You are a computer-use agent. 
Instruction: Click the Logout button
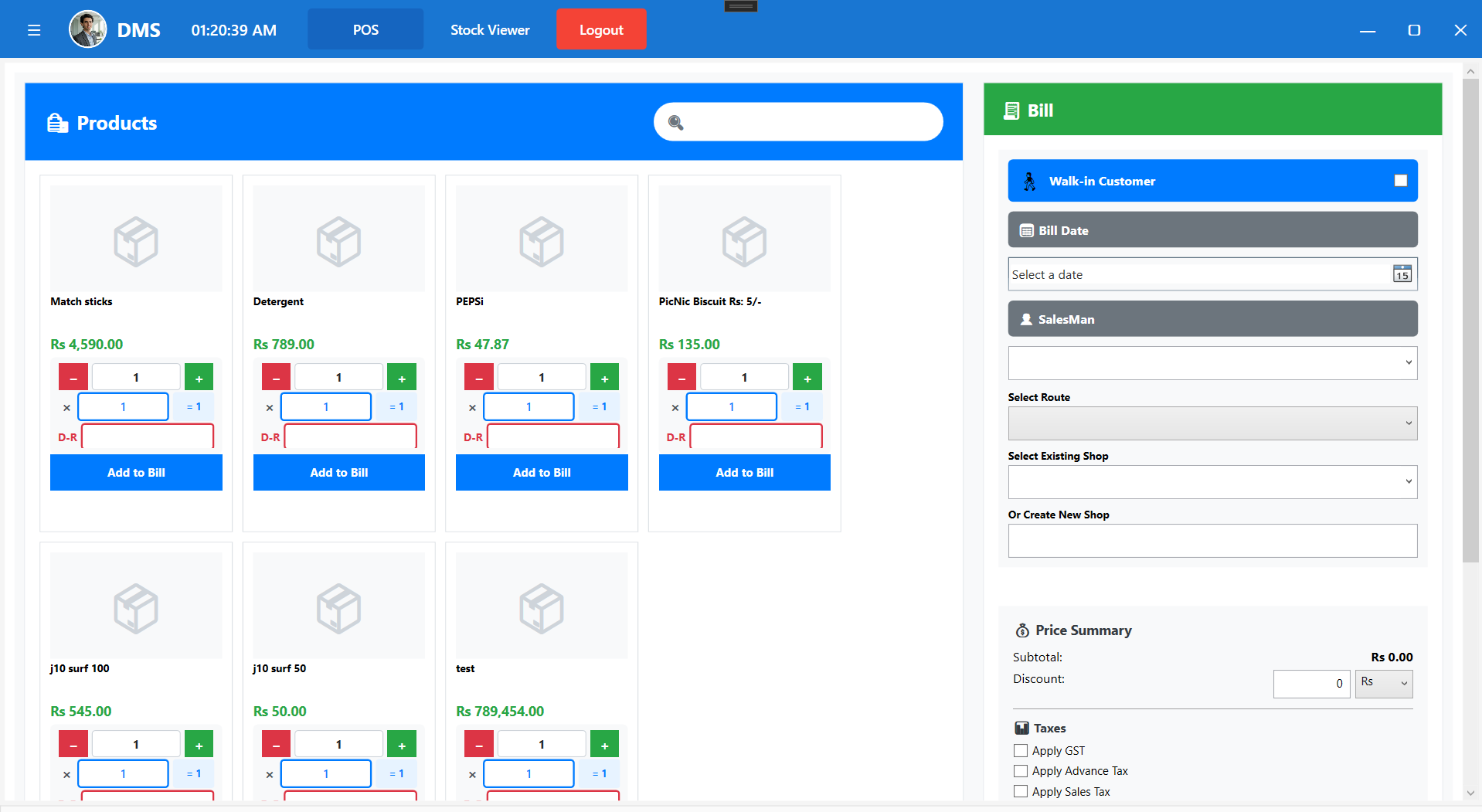(601, 29)
